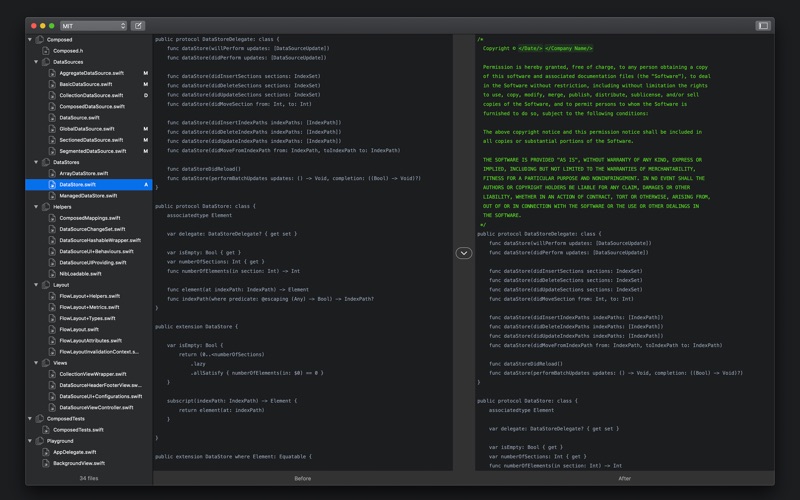The height and width of the screenshot is (500, 800).
Task: Collapse the Layout group
Action: (36, 285)
